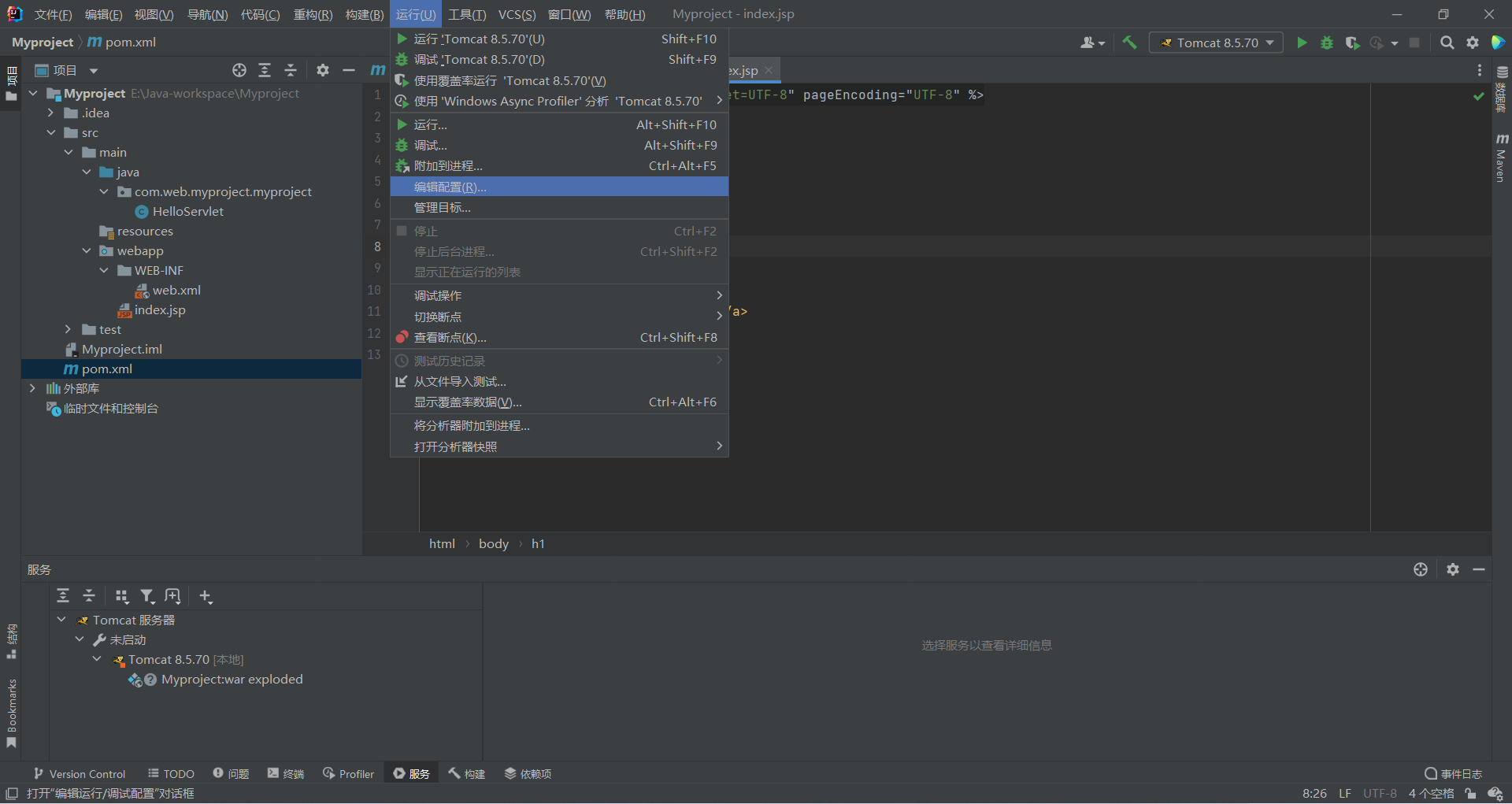Click the green Run button in toolbar

click(x=1302, y=43)
